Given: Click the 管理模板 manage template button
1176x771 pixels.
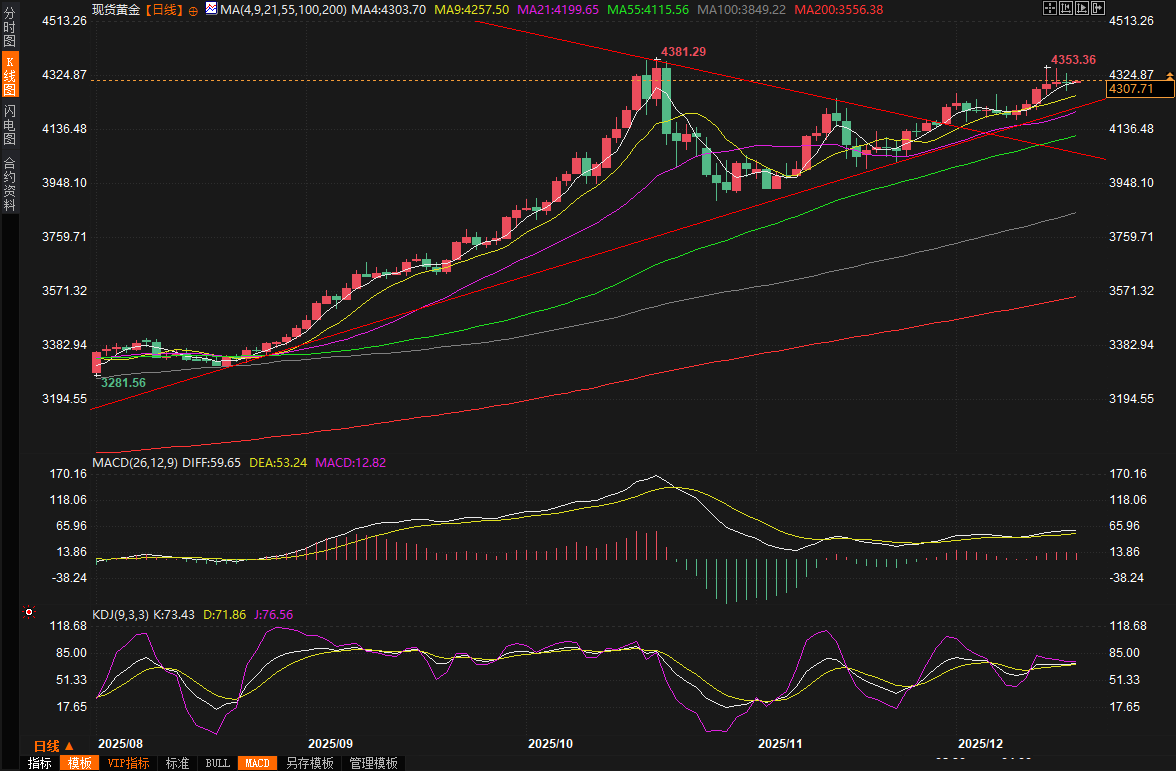Looking at the screenshot, I should click(373, 763).
